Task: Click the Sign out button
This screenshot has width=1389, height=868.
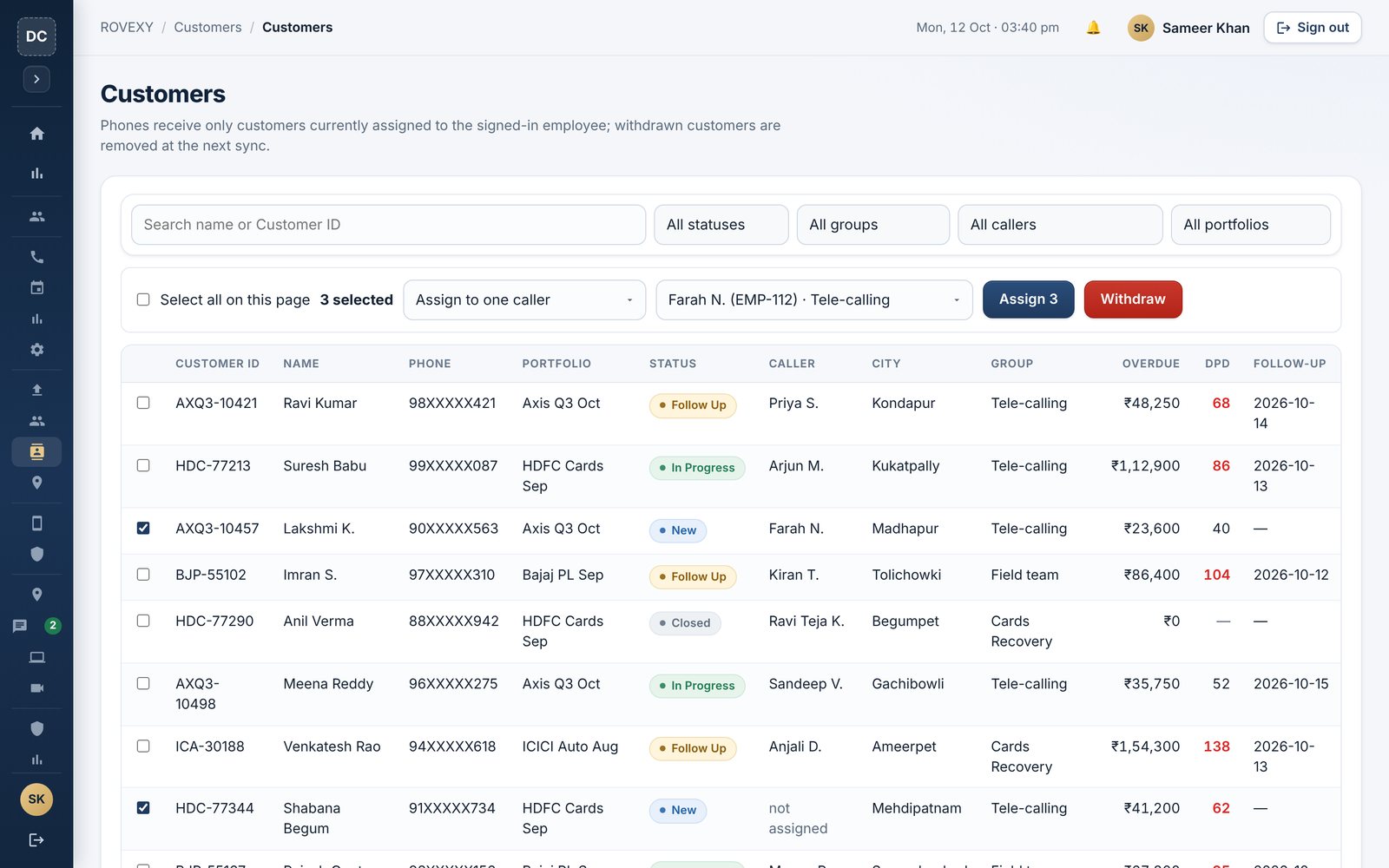Action: (x=1313, y=28)
